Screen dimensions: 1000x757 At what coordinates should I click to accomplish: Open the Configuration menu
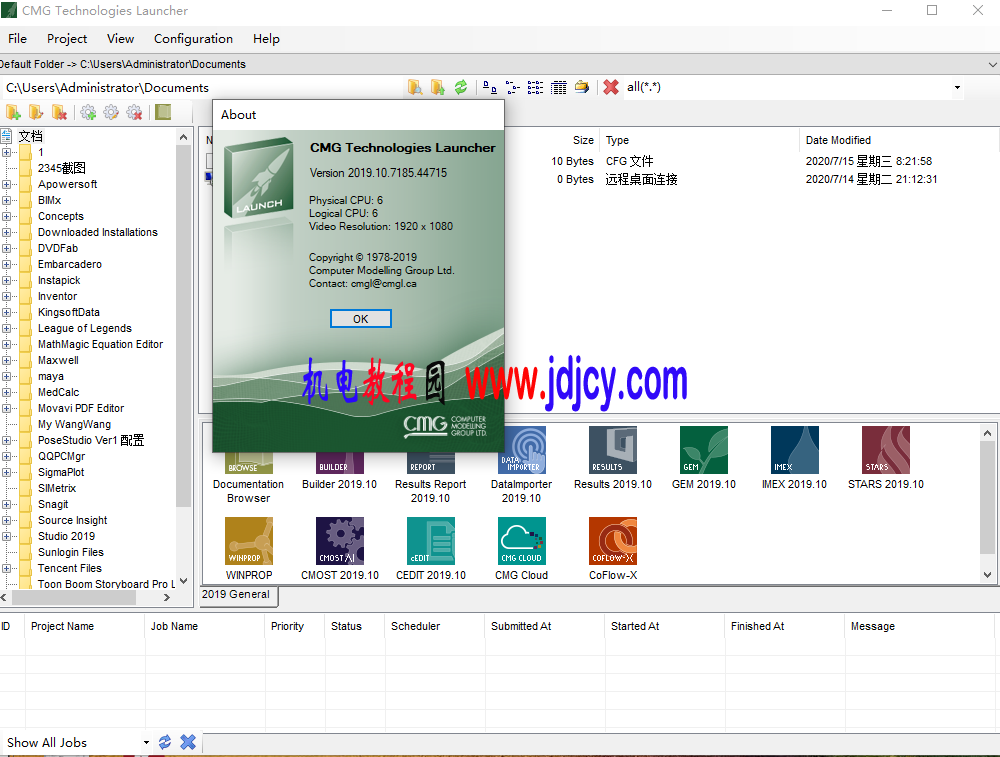(193, 39)
